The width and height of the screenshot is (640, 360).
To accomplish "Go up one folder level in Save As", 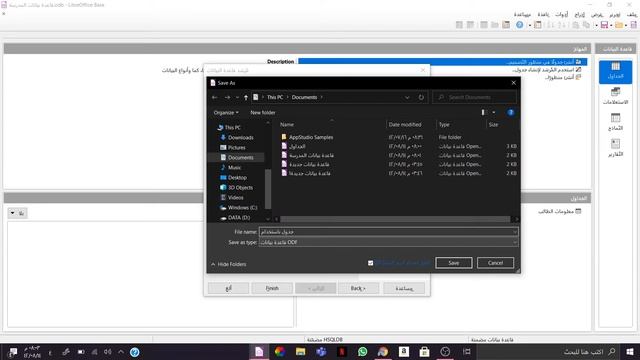I will 246,98.
